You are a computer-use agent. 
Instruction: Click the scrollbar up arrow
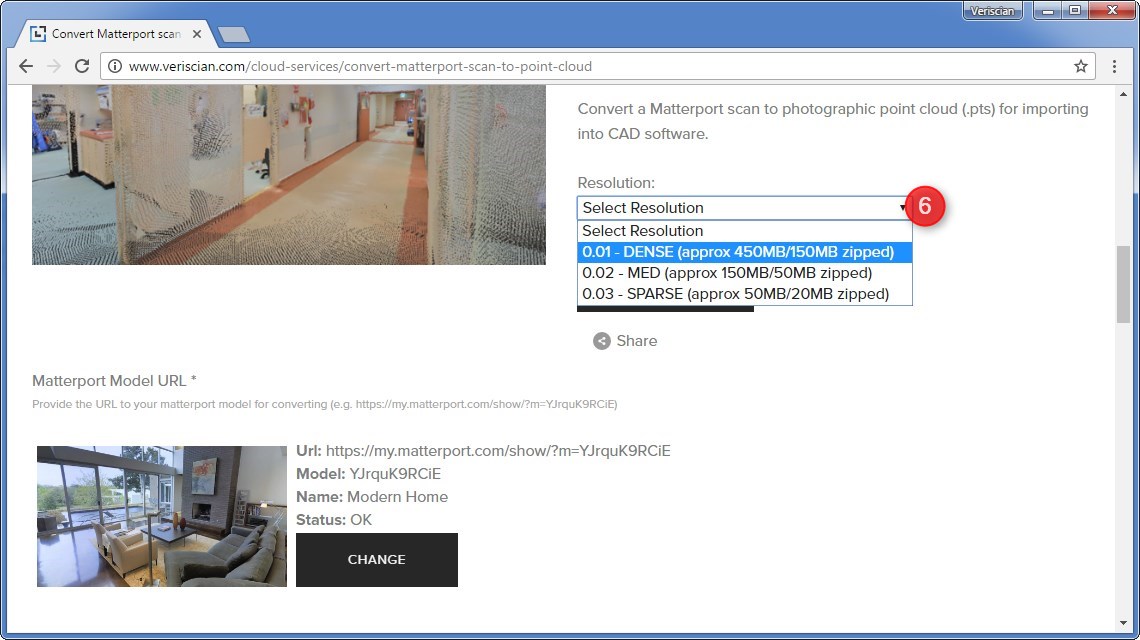[1123, 94]
